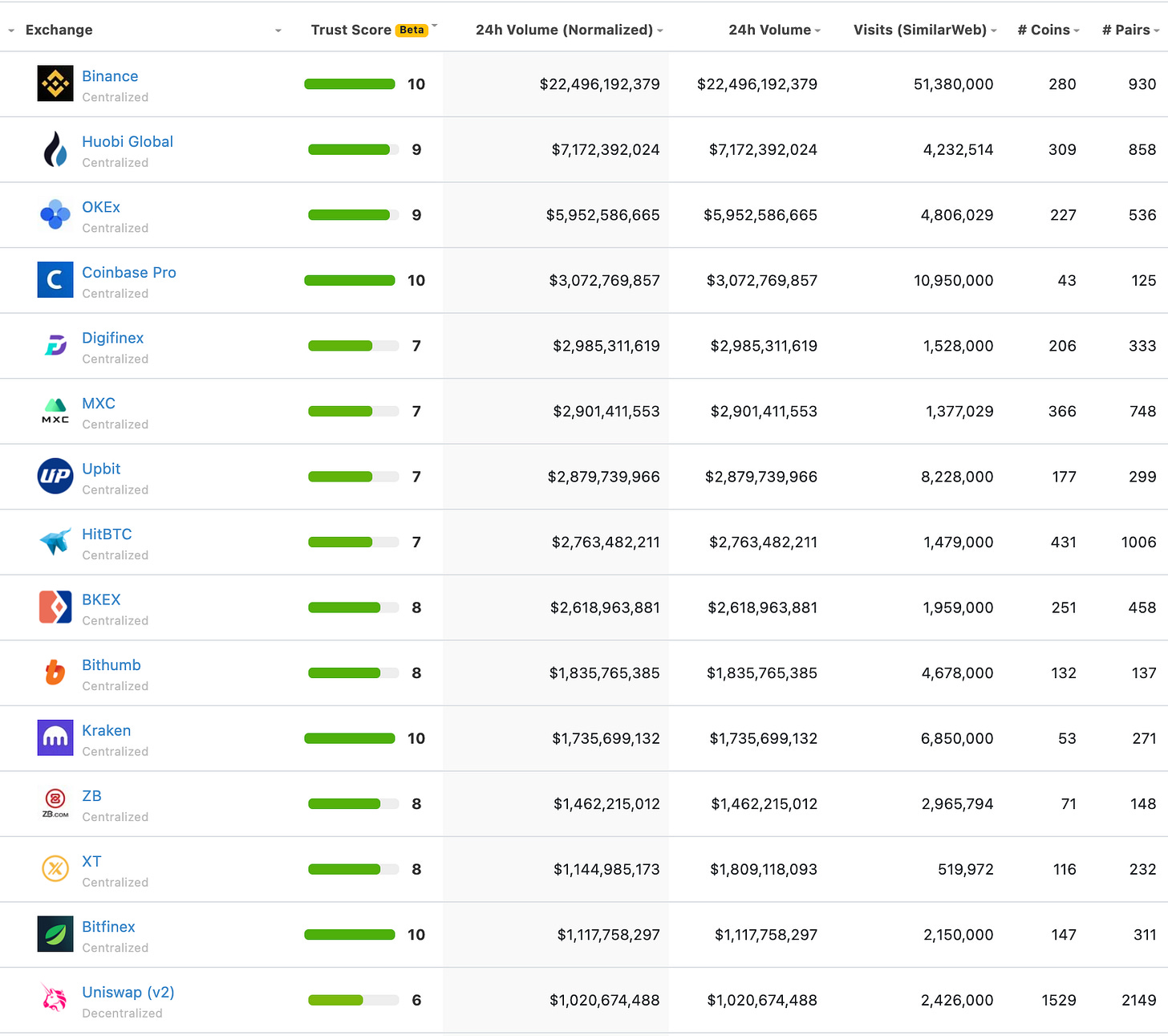This screenshot has height=1036, width=1168.
Task: Click the Huobi Global flame logo
Action: (55, 149)
